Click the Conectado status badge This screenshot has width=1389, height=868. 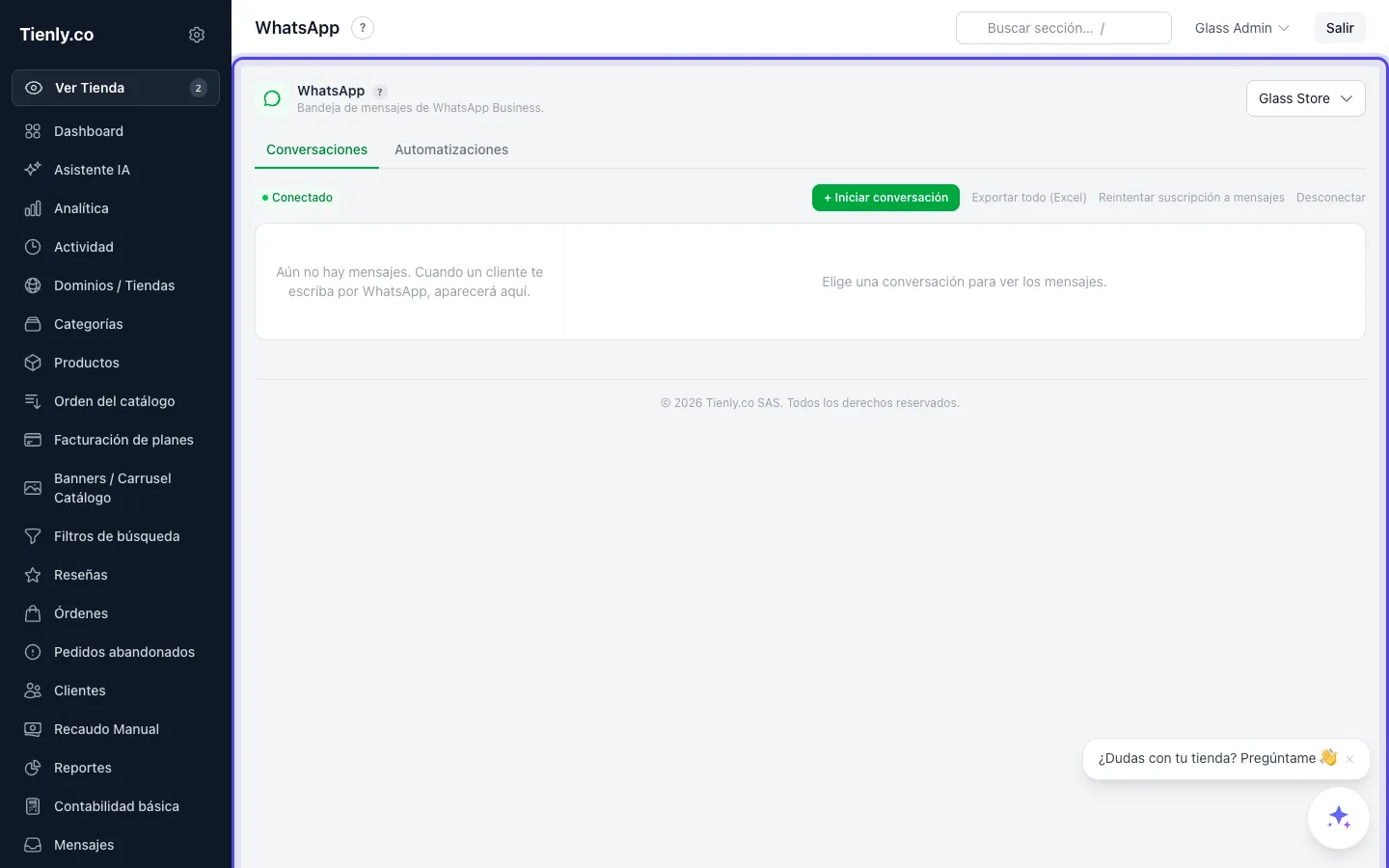pos(297,198)
